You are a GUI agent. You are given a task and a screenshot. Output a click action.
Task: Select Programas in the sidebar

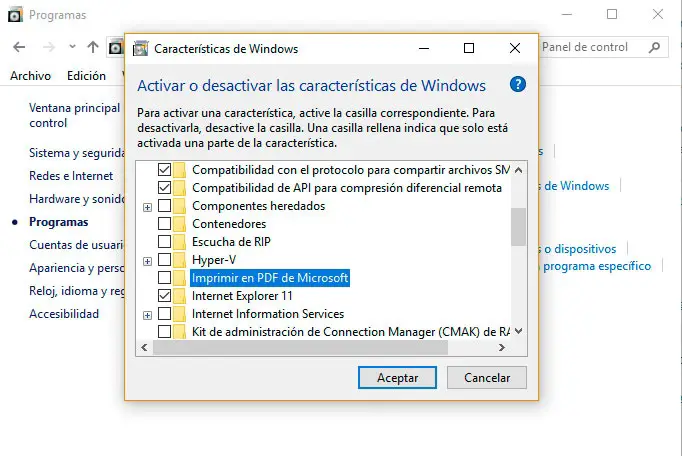58,222
